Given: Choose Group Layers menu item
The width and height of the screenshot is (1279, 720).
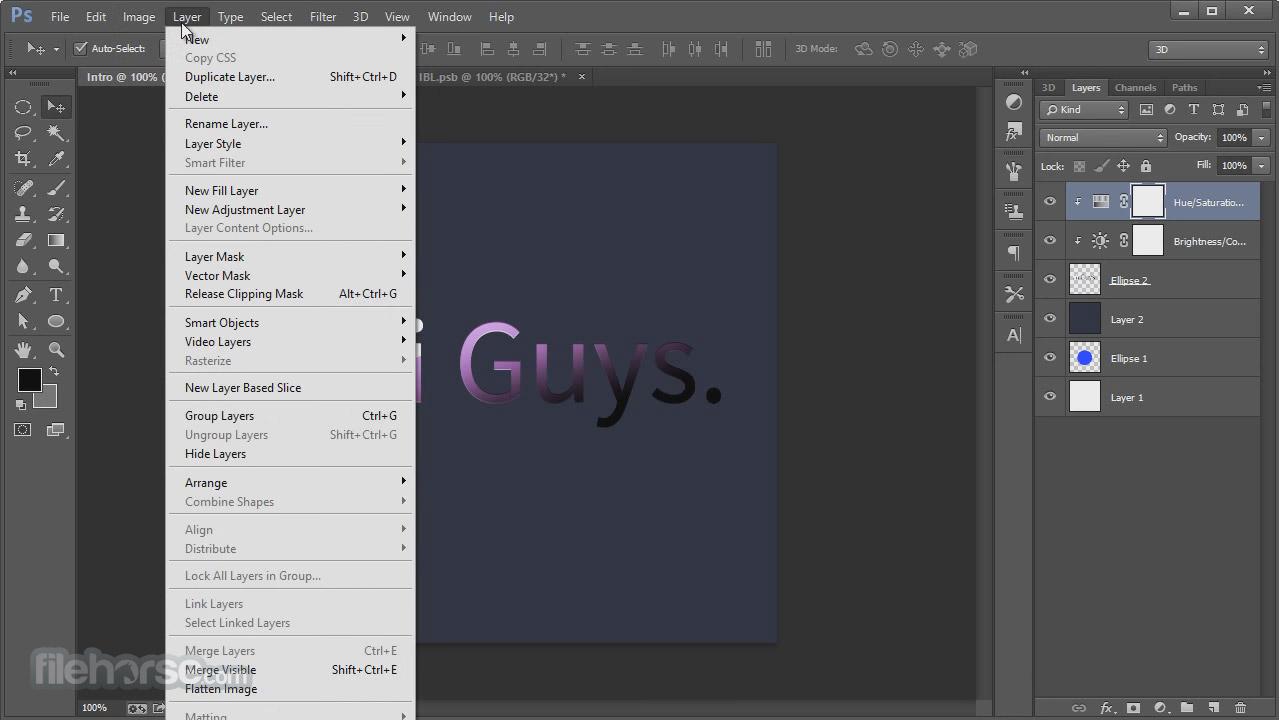Looking at the screenshot, I should pos(290,416).
